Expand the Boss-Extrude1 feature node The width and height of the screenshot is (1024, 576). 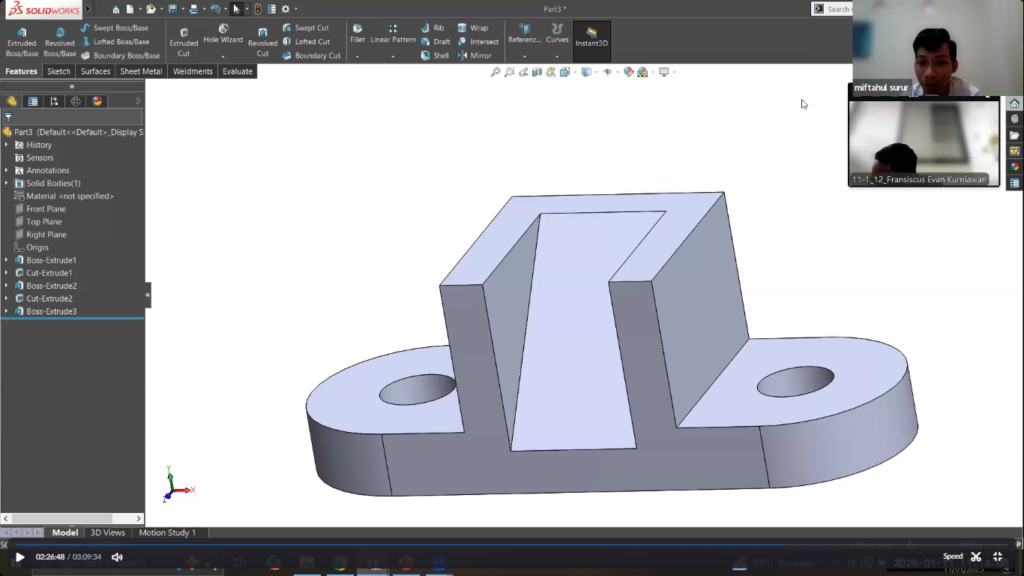pyautogui.click(x=6, y=260)
